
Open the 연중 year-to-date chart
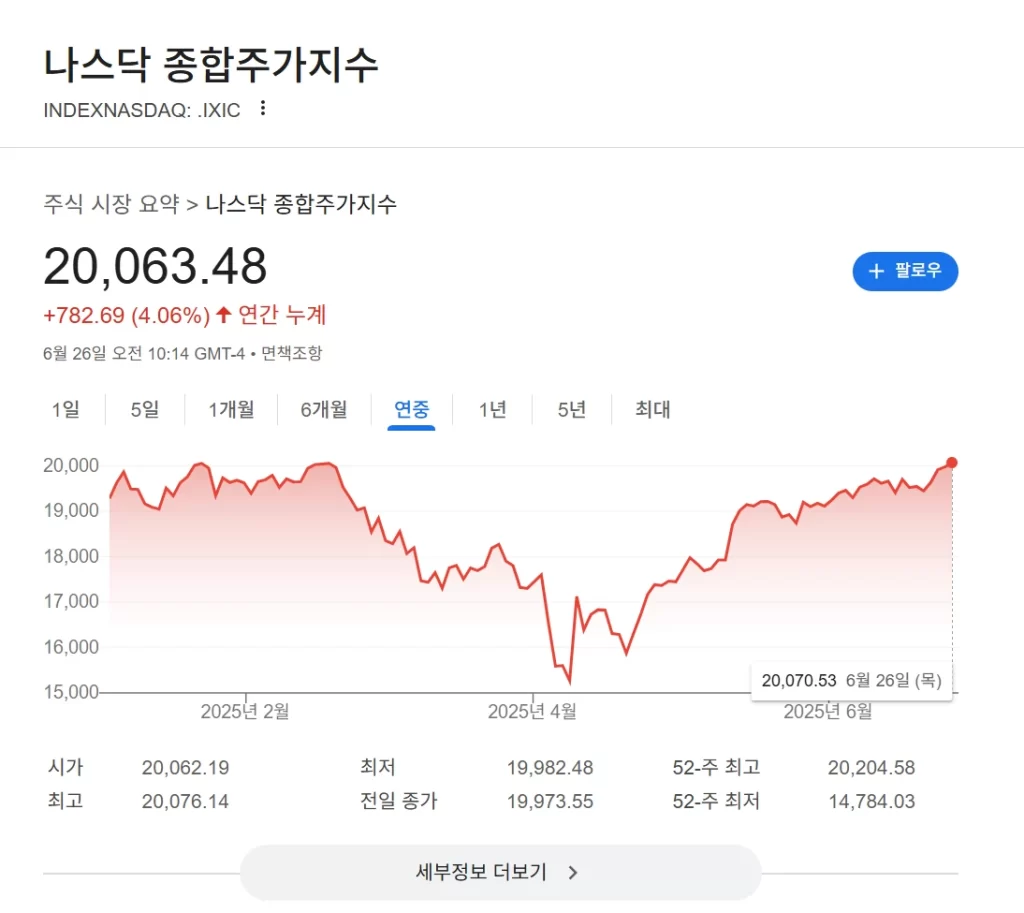410,409
